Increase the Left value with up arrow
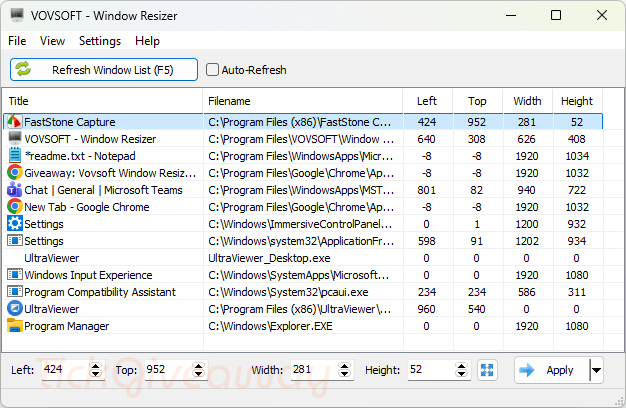This screenshot has height=408, width=626. coord(95,366)
